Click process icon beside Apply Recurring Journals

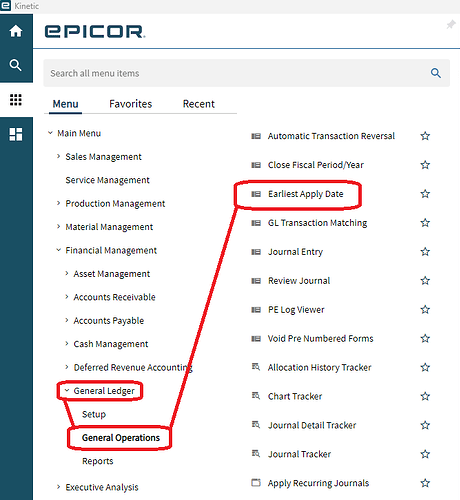[x=256, y=482]
